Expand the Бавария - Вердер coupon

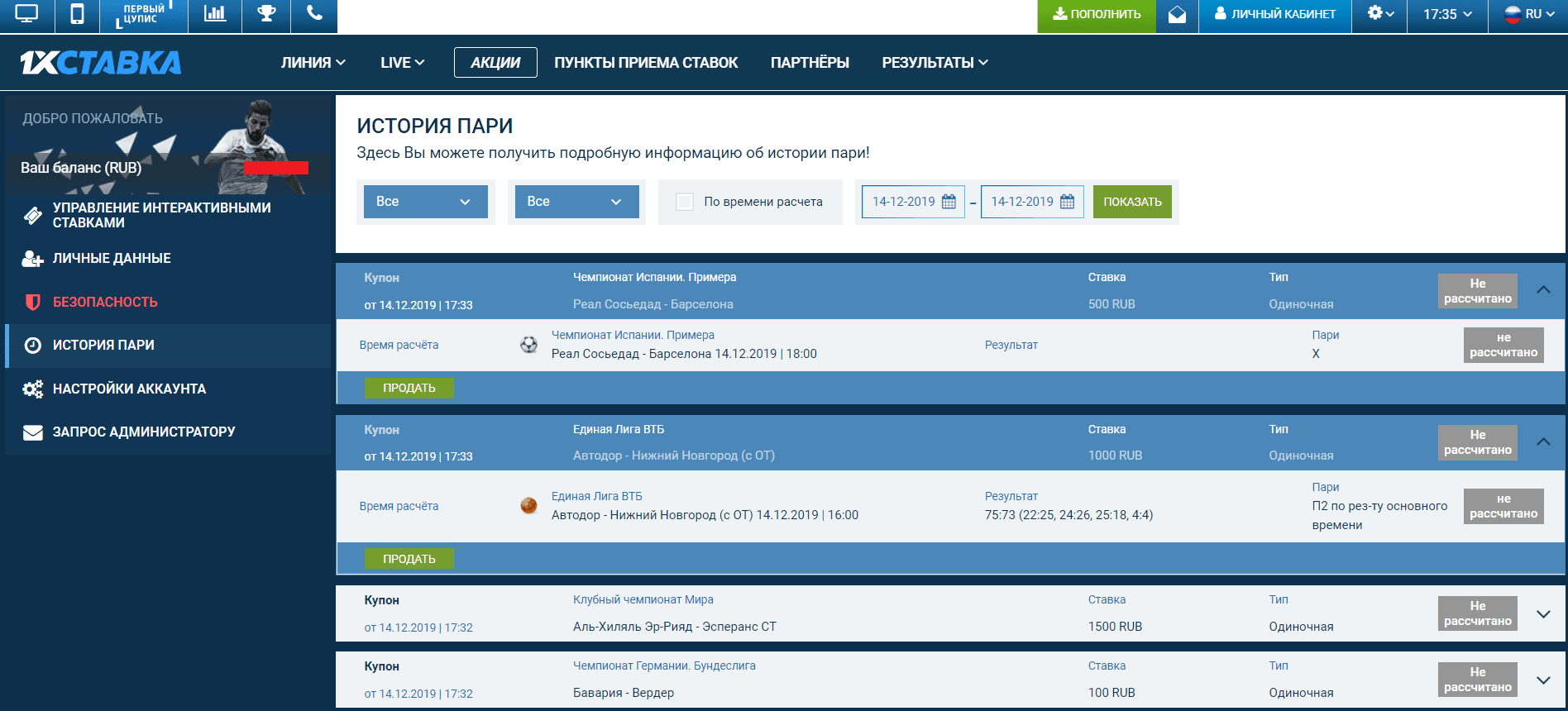1543,680
